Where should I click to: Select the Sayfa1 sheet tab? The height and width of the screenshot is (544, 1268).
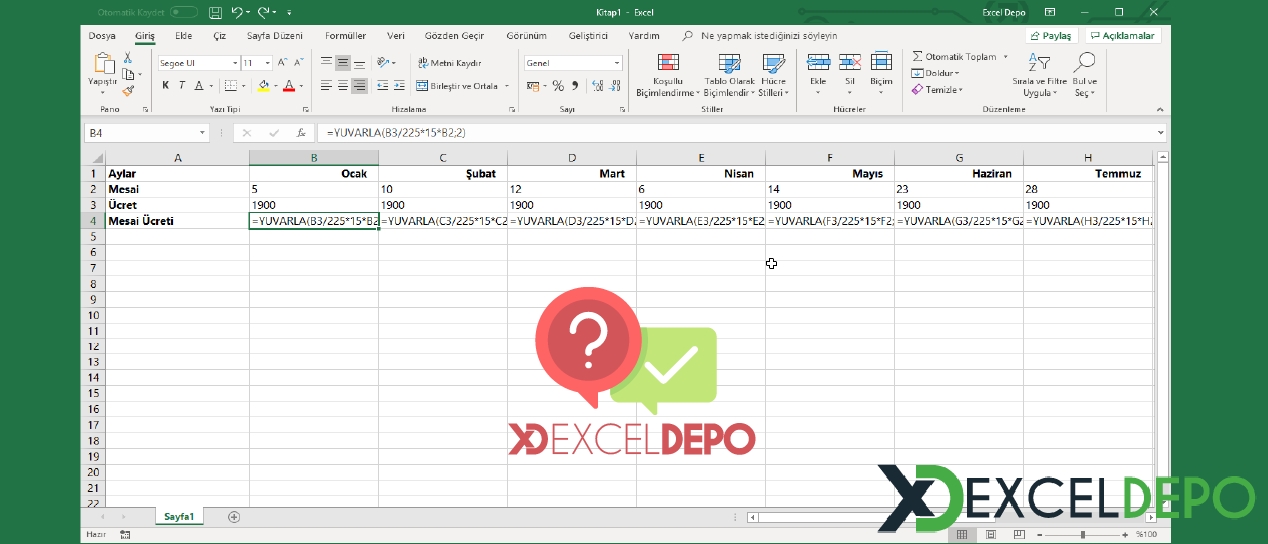(x=179, y=517)
